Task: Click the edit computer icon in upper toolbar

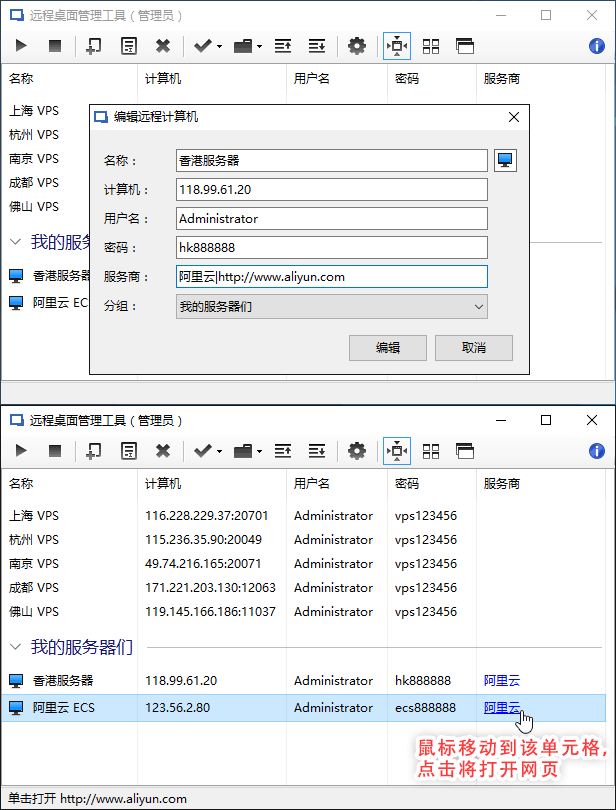Action: point(128,46)
